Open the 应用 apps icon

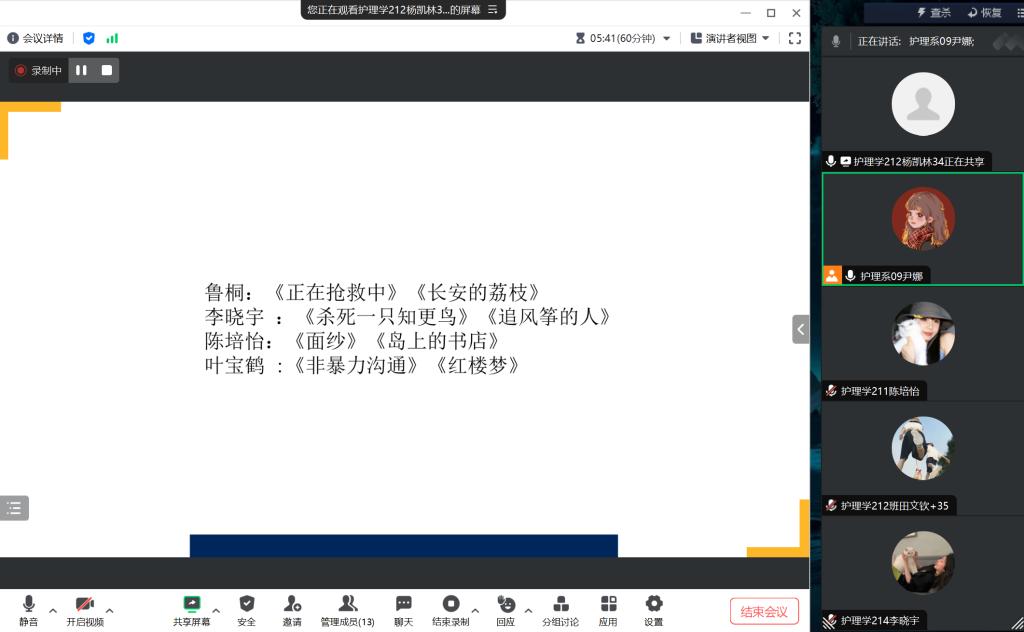(608, 609)
